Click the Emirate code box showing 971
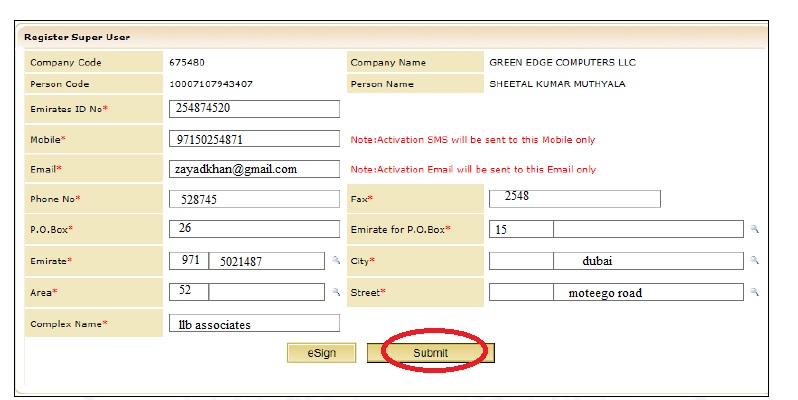798x400 pixels. 189,261
